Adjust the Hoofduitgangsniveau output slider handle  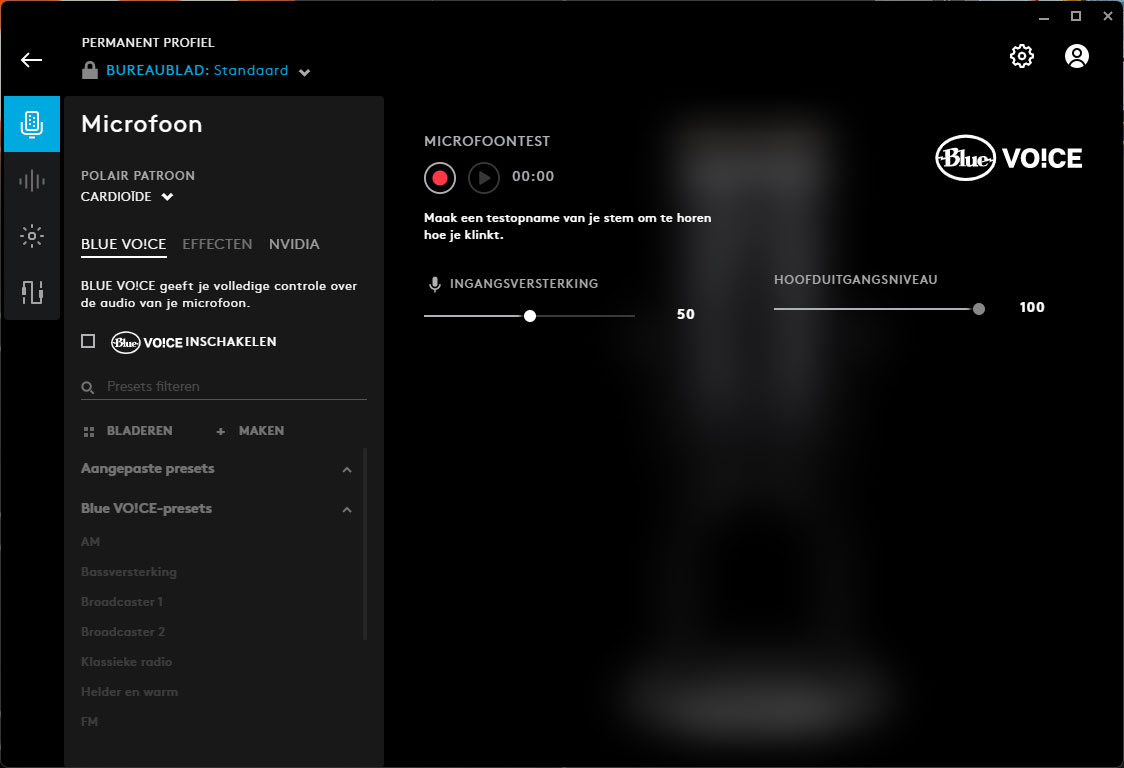pyautogui.click(x=979, y=309)
